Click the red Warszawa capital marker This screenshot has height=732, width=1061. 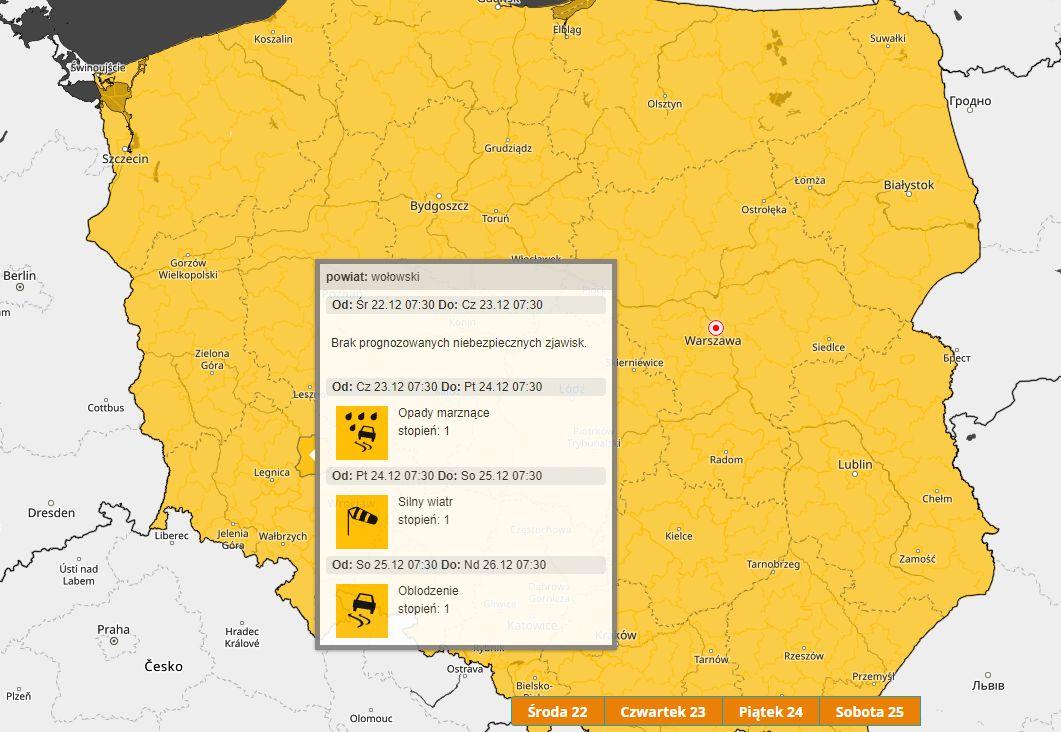coord(716,328)
